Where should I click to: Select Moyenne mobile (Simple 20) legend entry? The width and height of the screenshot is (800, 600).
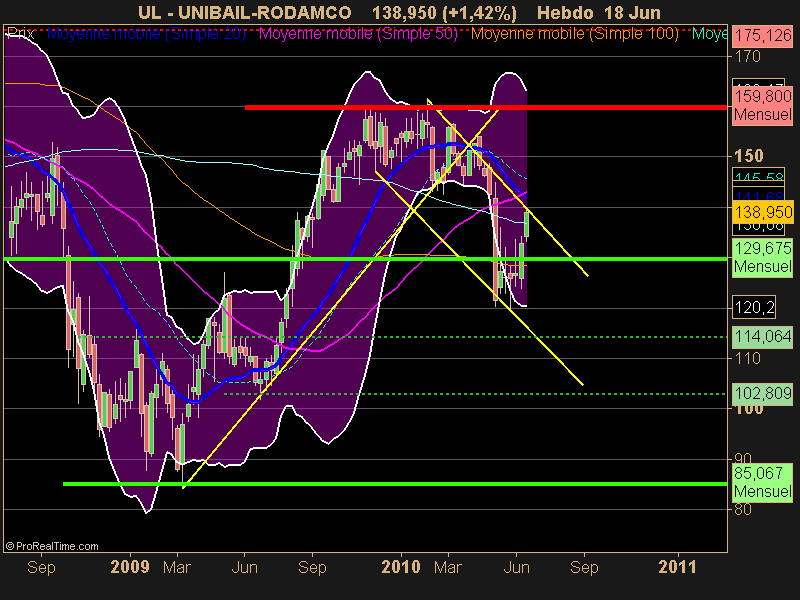coord(146,34)
